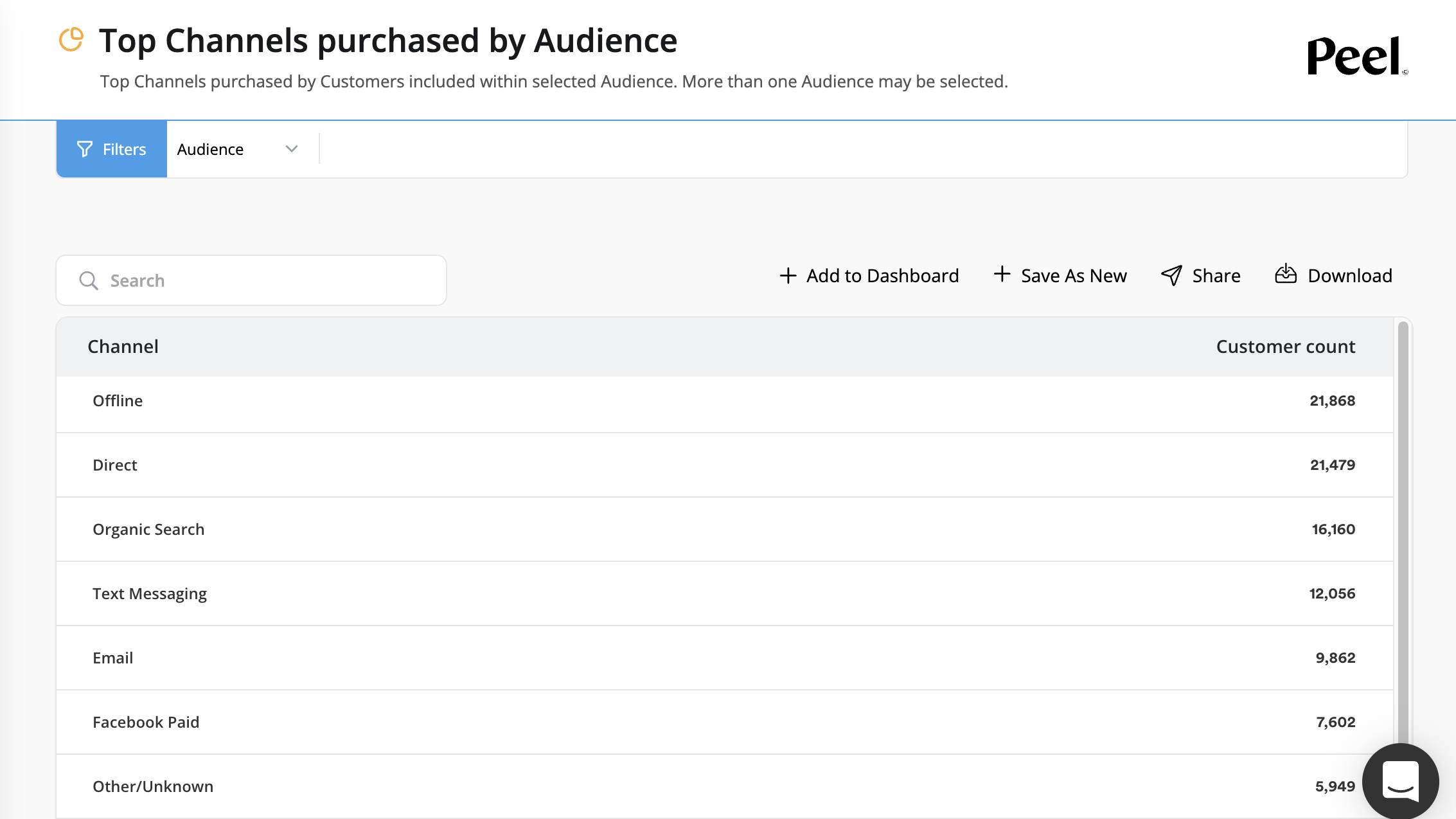Sort by the Channel column header

[x=123, y=346]
